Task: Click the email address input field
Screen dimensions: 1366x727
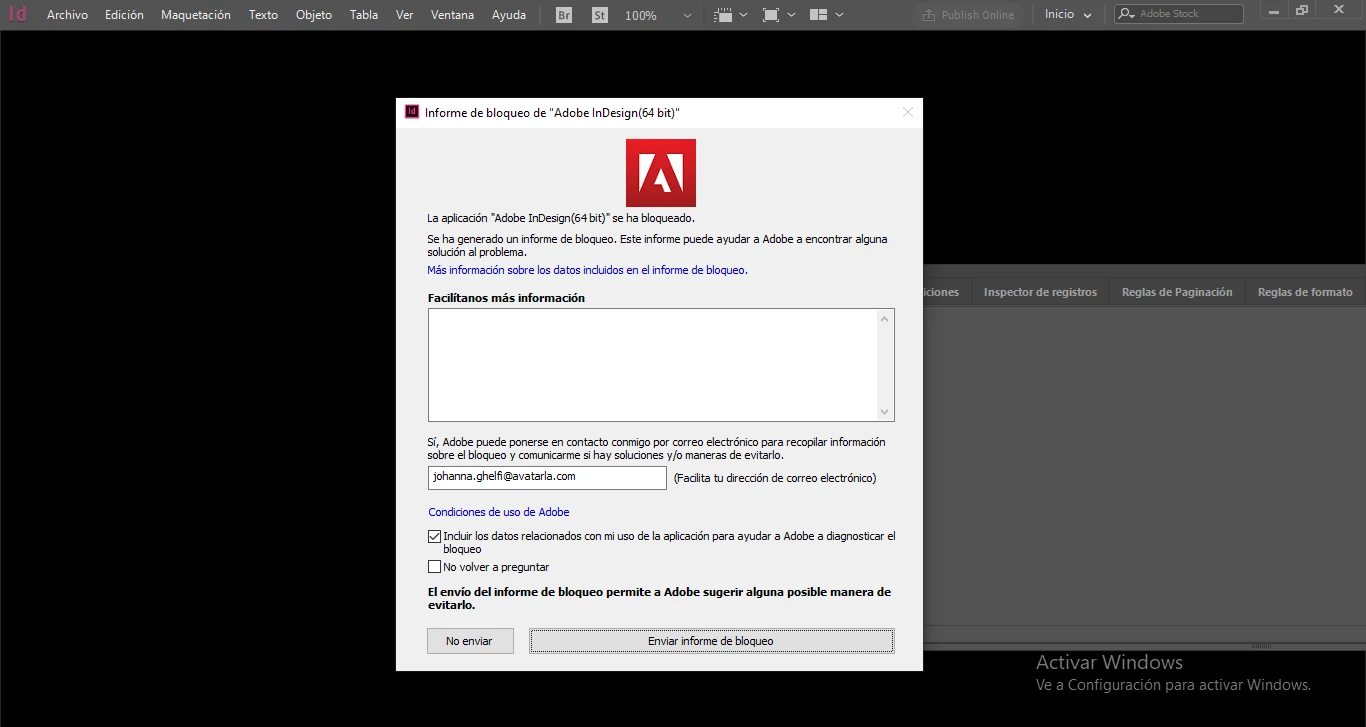Action: (547, 478)
